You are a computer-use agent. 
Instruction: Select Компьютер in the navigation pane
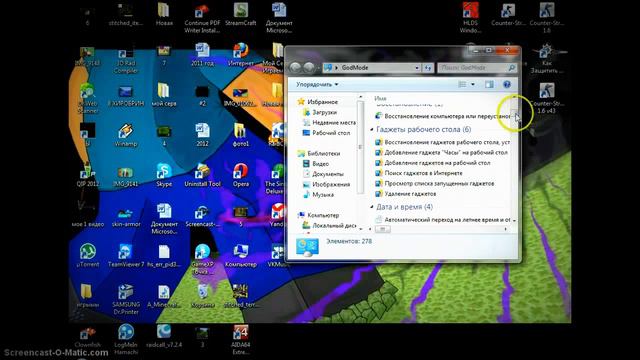[318, 215]
